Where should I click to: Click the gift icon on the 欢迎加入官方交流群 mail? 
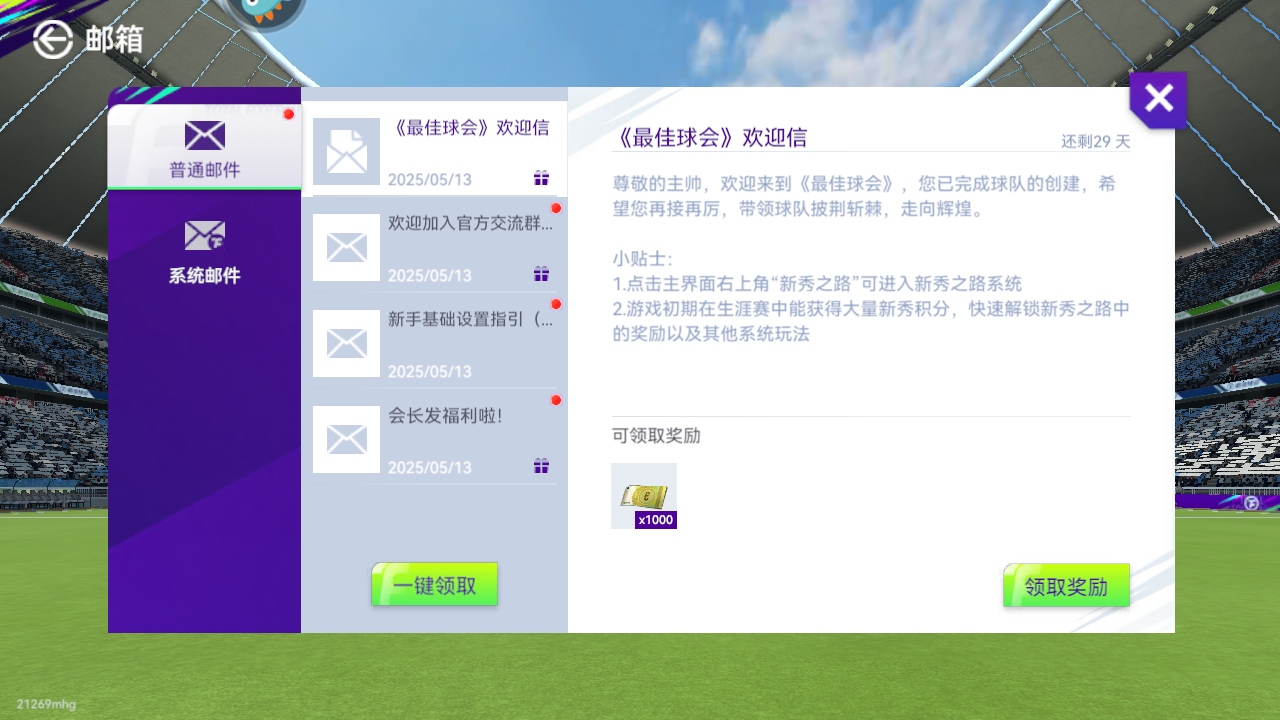click(x=541, y=274)
